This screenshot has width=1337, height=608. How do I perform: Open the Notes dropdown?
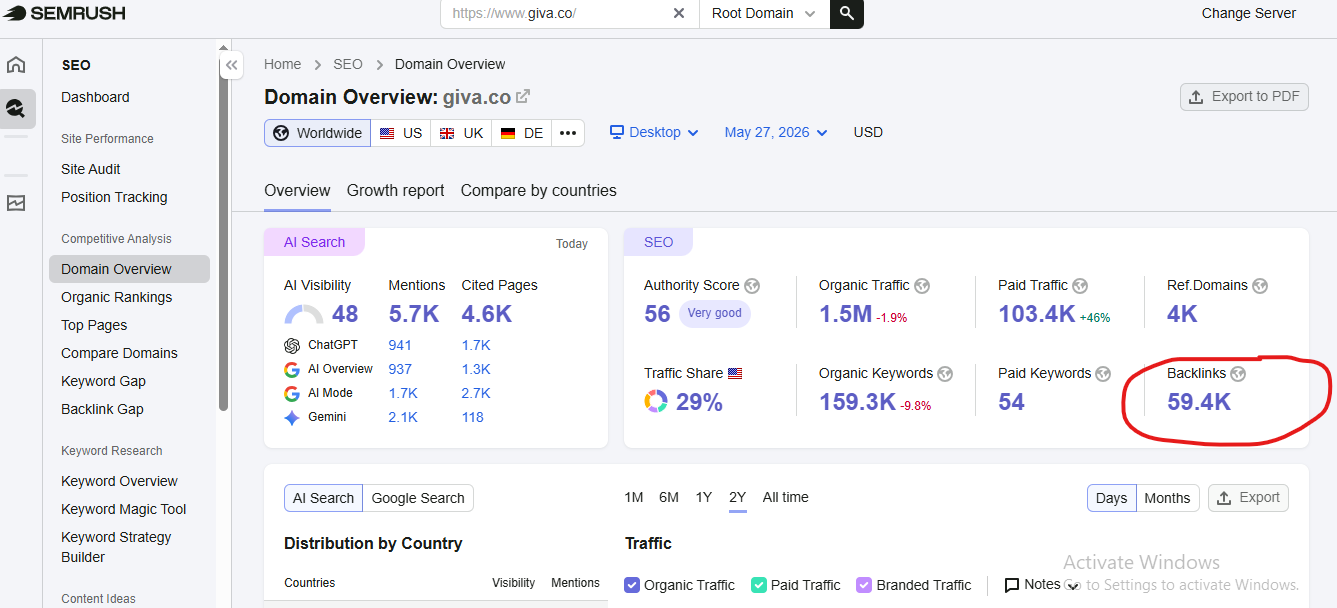click(x=1042, y=585)
